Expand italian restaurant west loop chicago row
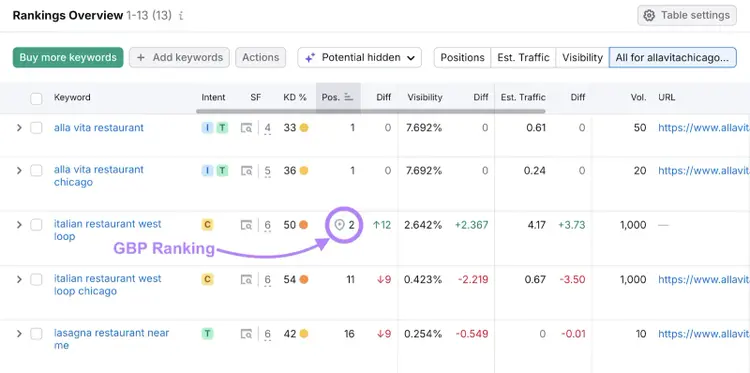 [19, 279]
